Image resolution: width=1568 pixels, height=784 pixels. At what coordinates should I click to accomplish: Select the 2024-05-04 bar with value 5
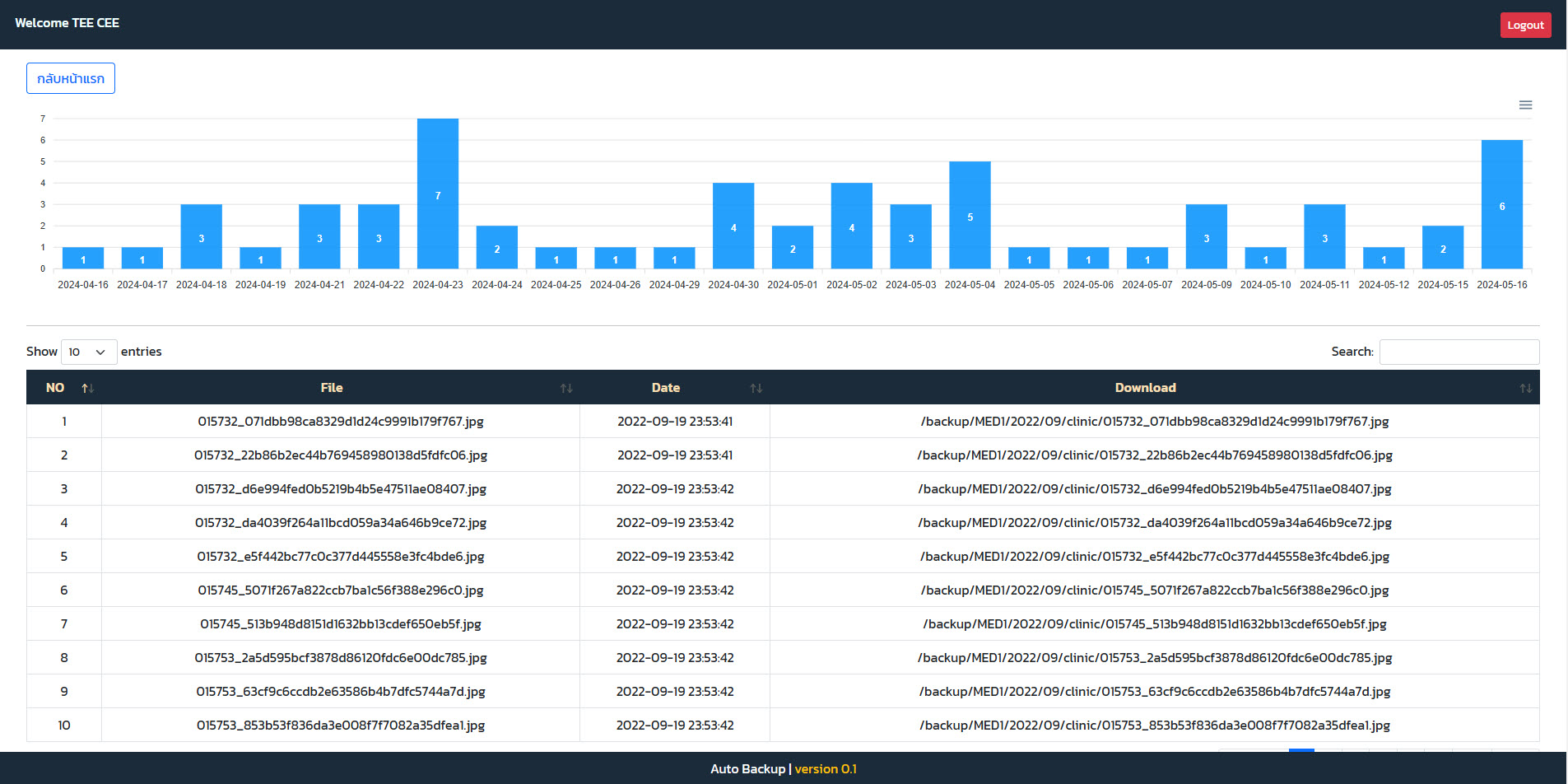click(970, 215)
